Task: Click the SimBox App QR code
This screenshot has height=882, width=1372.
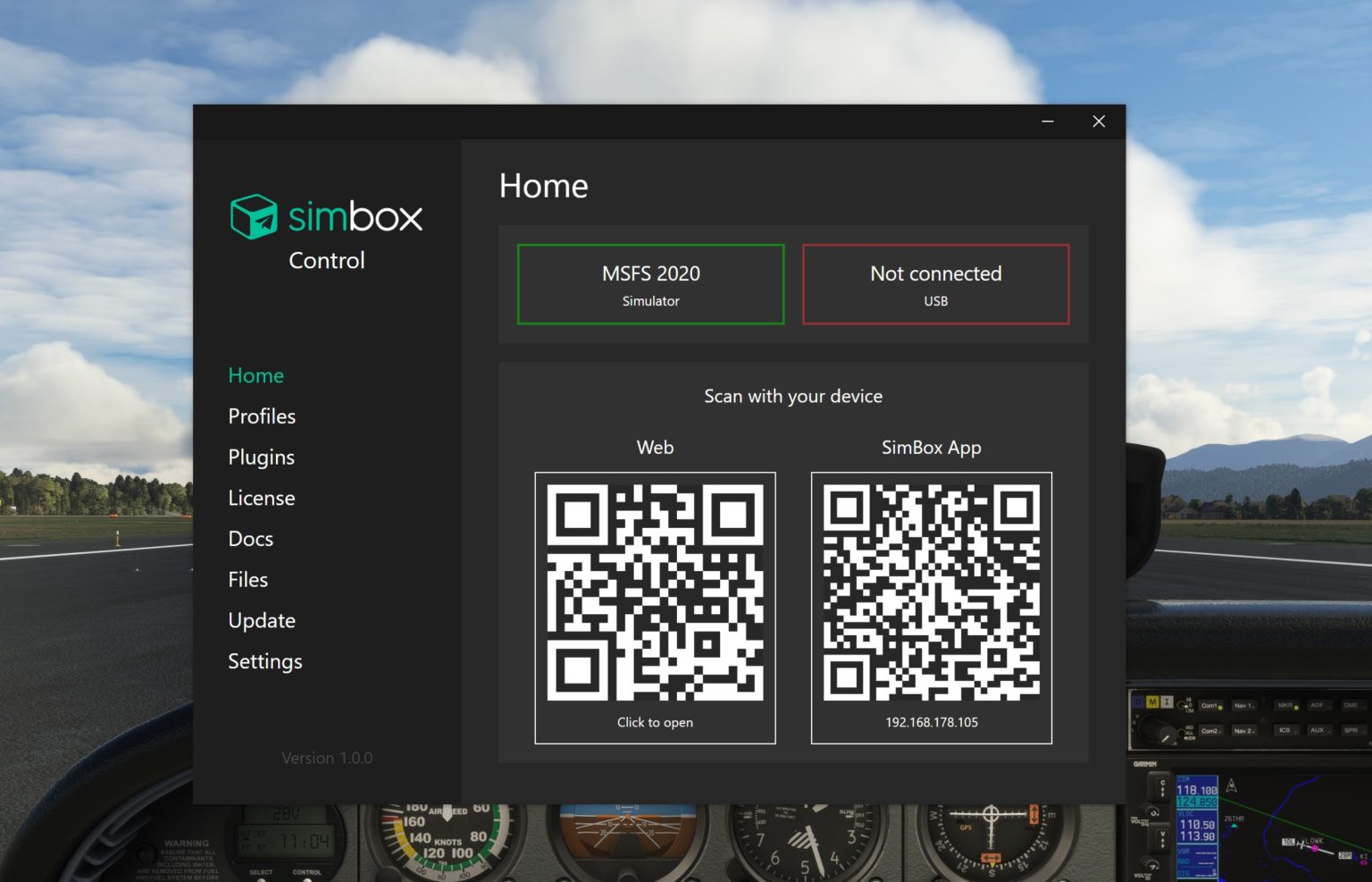Action: tap(931, 593)
